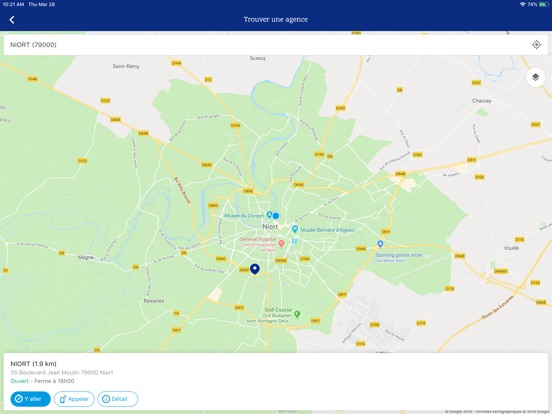Tap the Saint-Rémy town label
The height and width of the screenshot is (414, 552).
click(x=126, y=66)
